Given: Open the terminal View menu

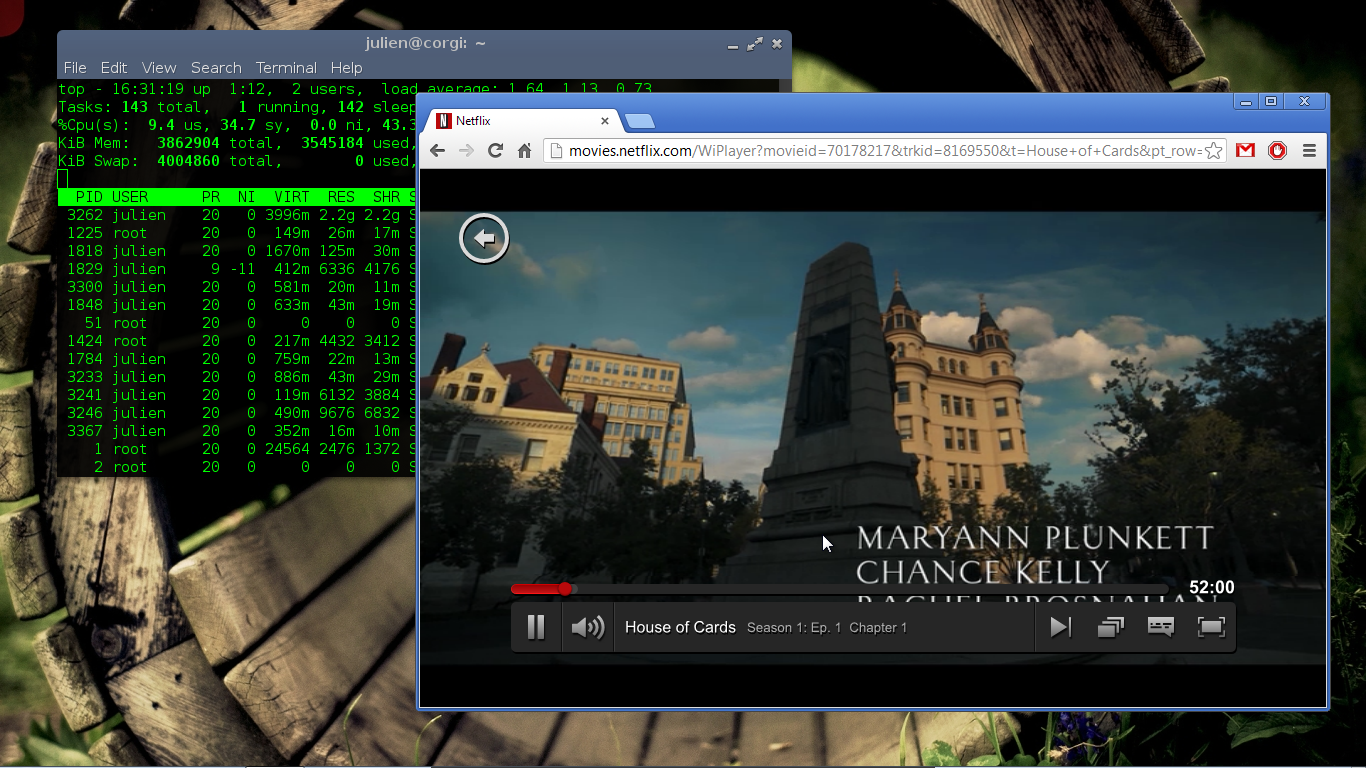Looking at the screenshot, I should [x=159, y=68].
